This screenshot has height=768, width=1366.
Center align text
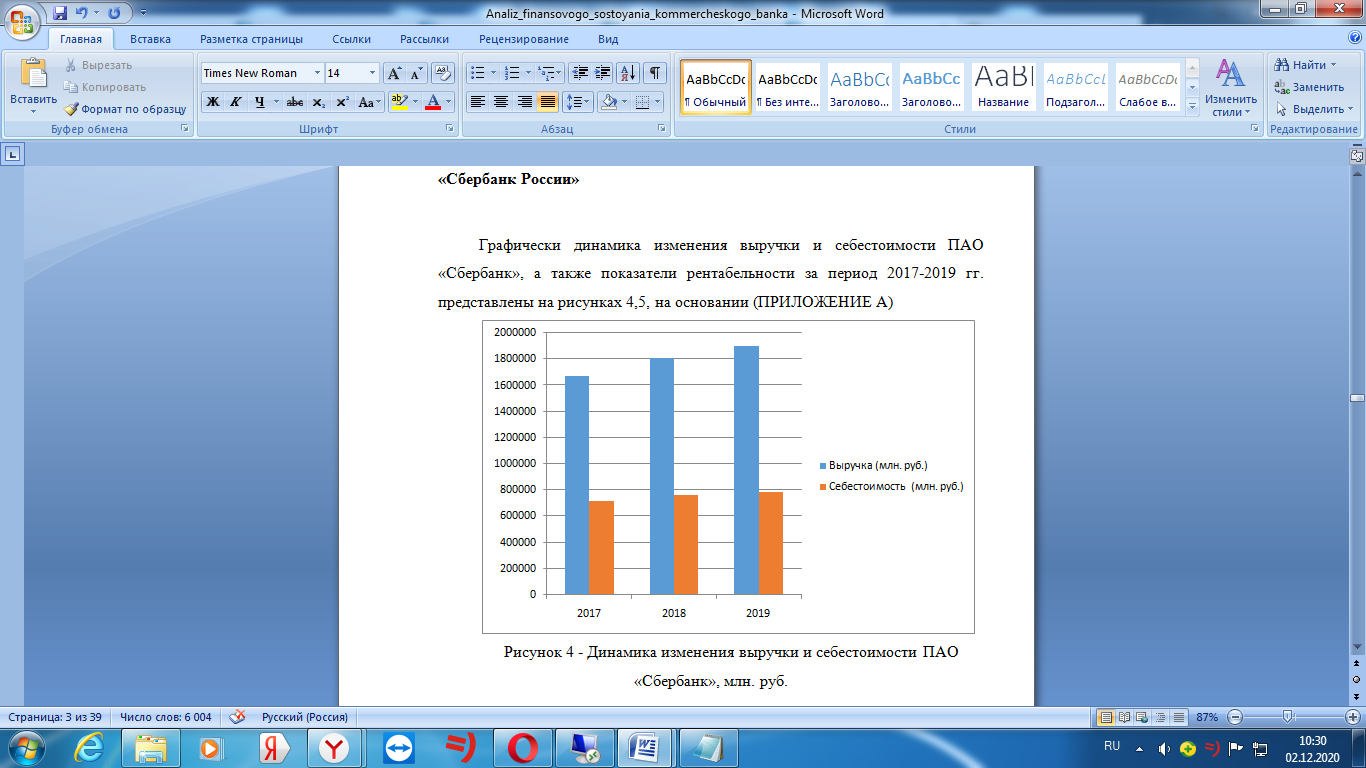pyautogui.click(x=501, y=102)
